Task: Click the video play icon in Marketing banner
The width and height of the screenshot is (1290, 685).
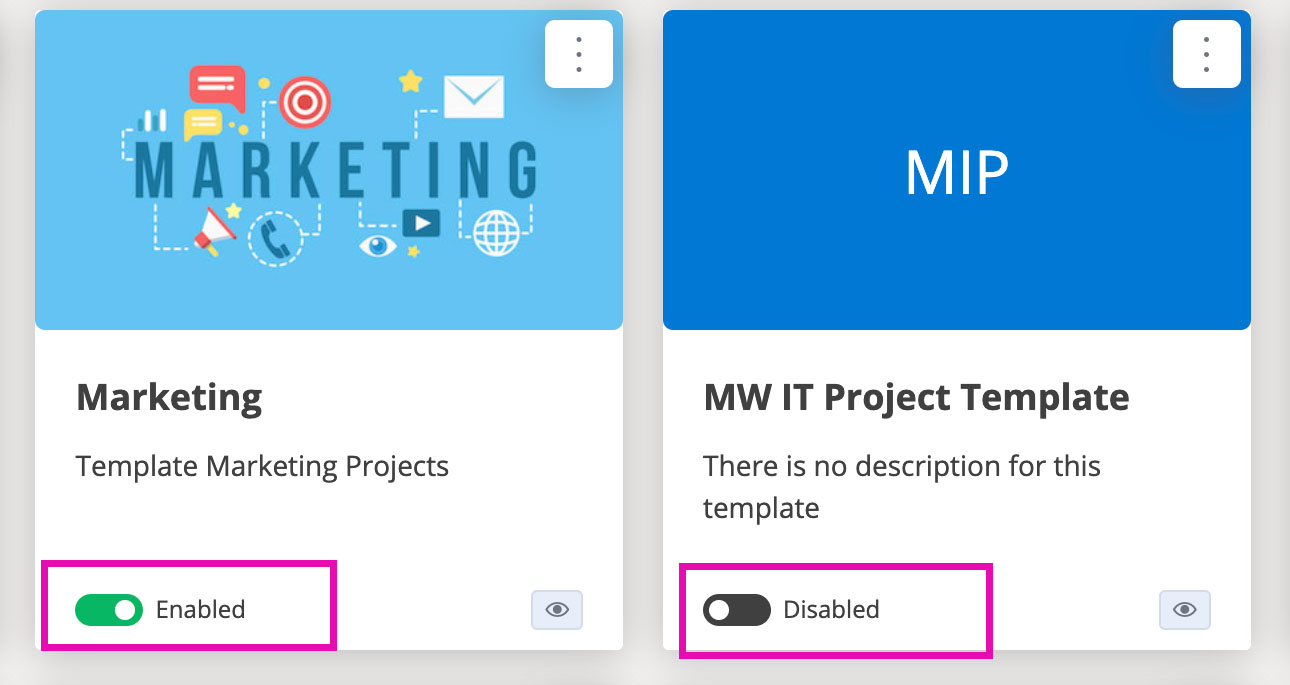Action: pos(421,223)
